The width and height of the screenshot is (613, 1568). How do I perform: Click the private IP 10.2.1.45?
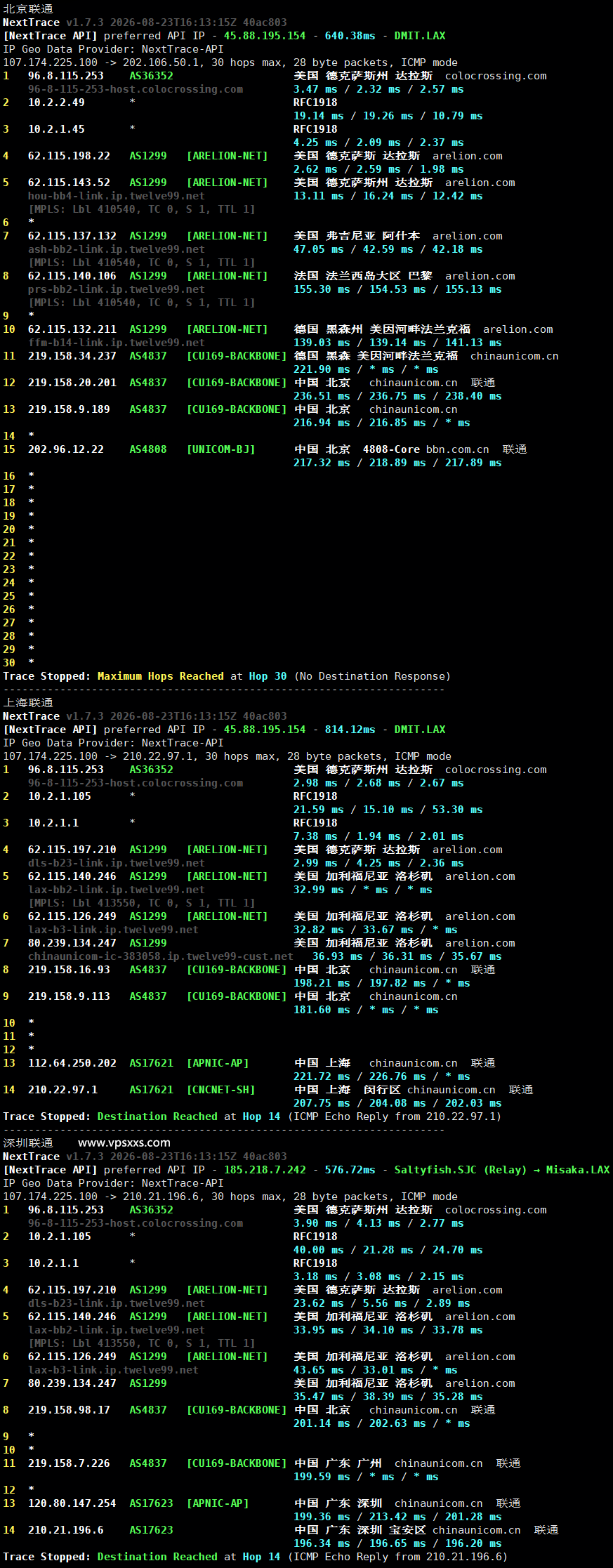(x=56, y=129)
